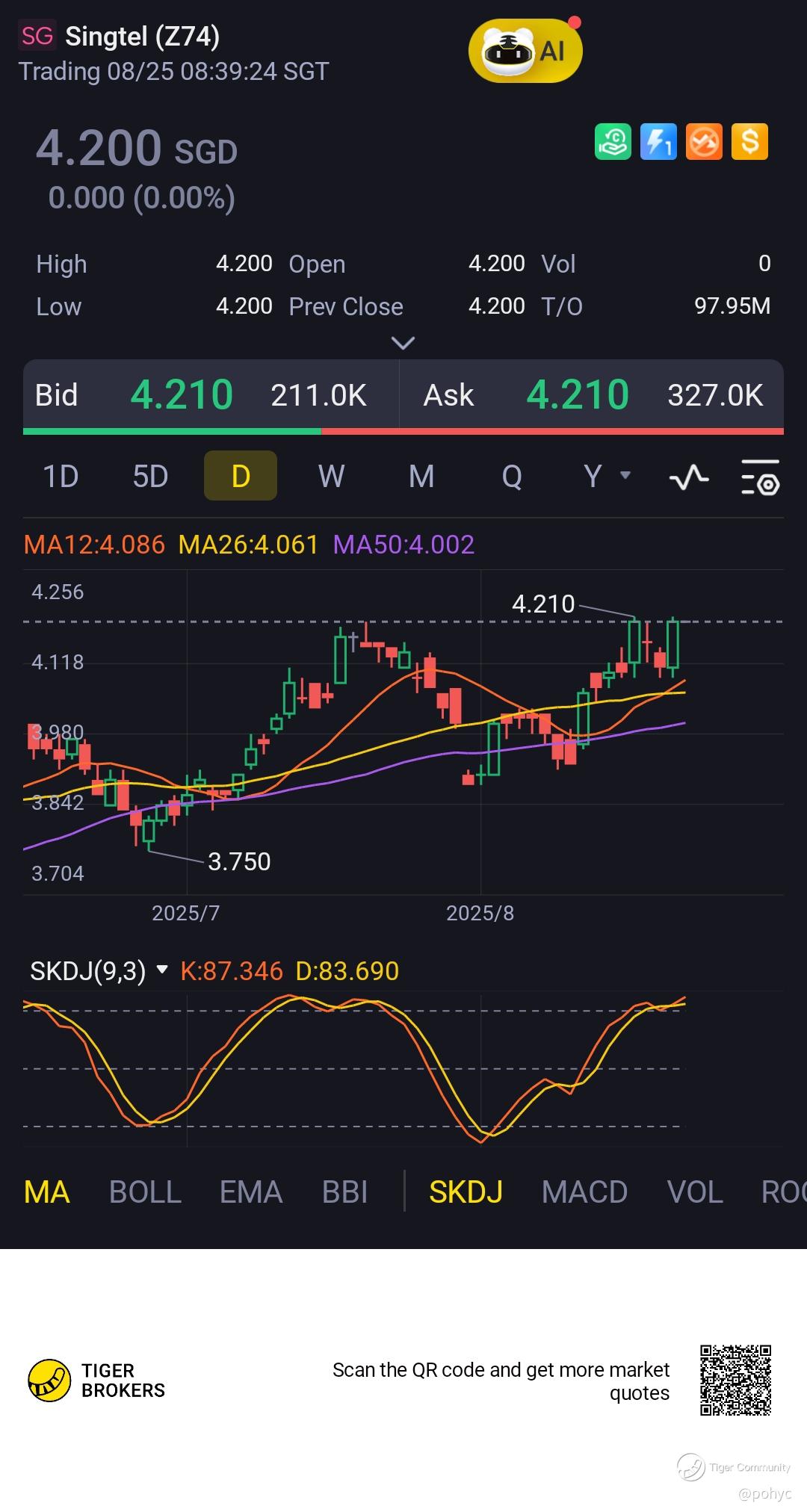
Task: Tap the MA26:4.061 legend
Action: click(x=249, y=545)
